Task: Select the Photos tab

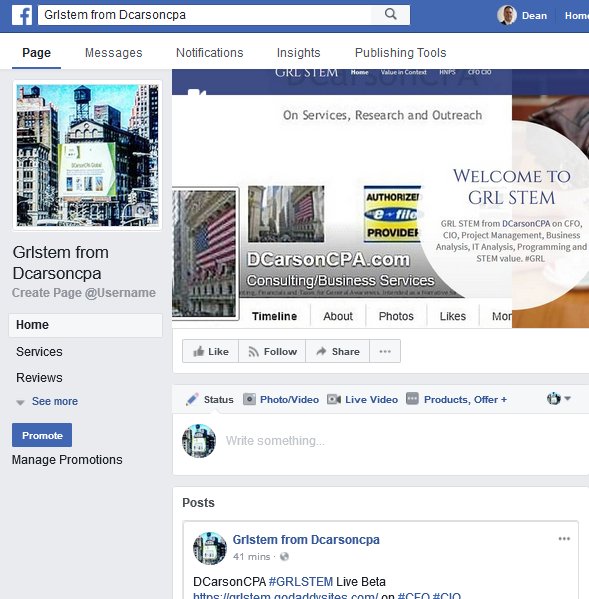Action: [396, 316]
